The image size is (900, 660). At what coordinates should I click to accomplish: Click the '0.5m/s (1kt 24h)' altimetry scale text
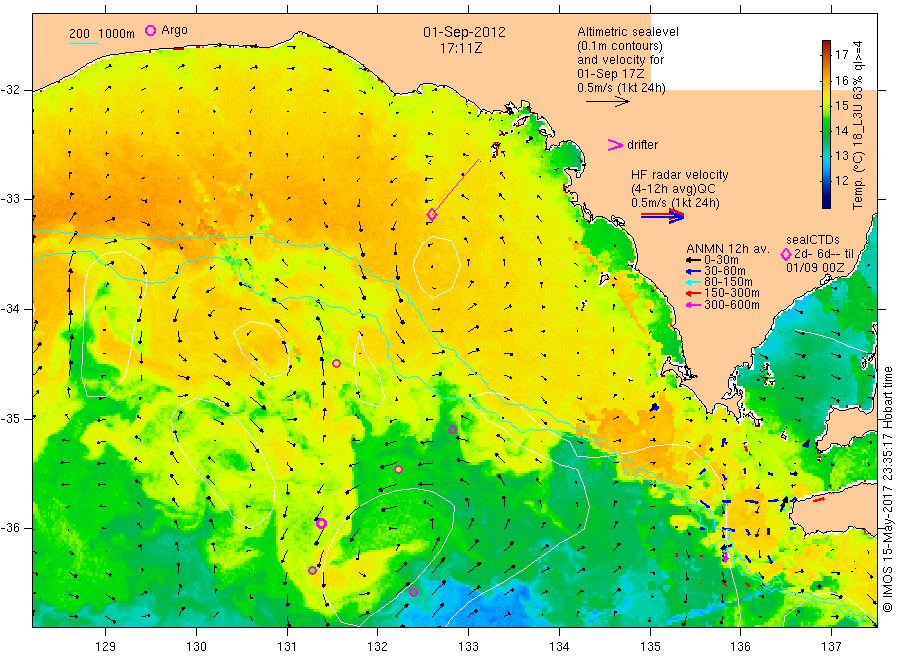coord(621,88)
